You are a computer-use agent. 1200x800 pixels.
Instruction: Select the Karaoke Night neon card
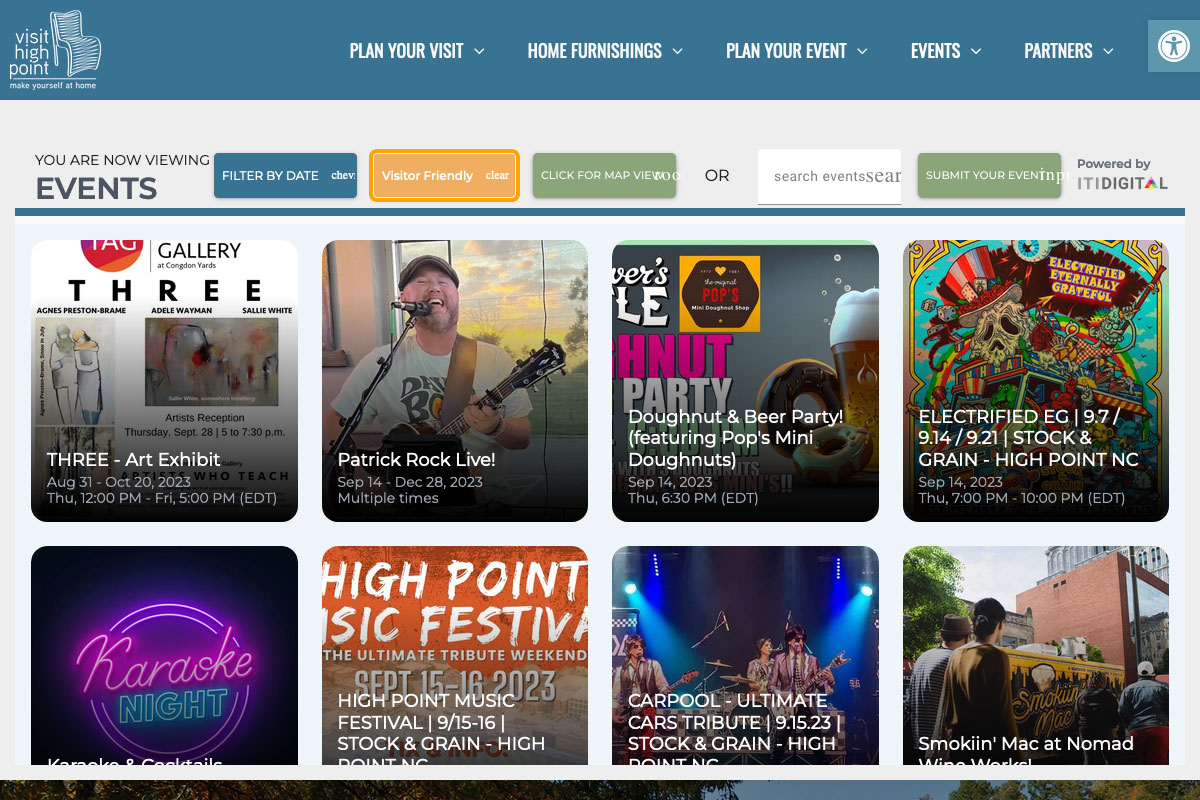coord(164,655)
